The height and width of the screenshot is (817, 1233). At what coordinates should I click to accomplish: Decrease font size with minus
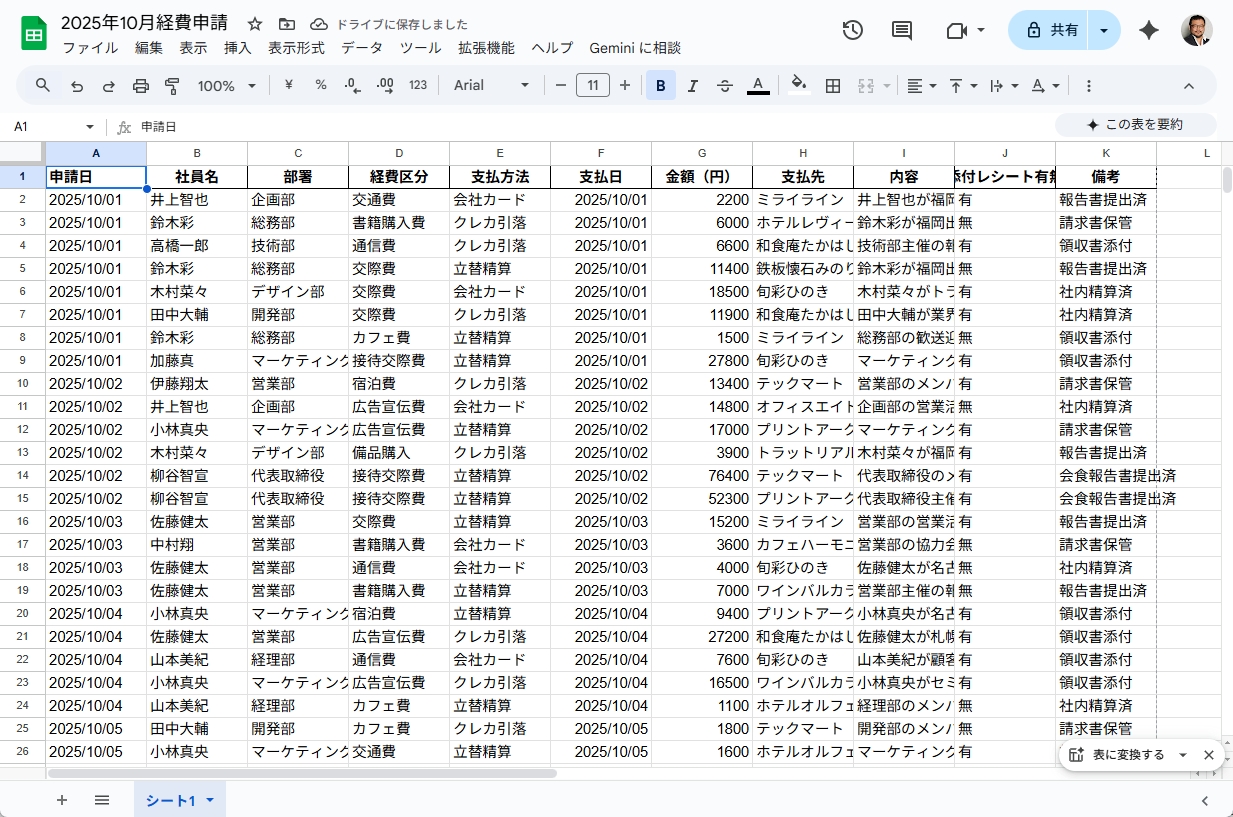[x=561, y=86]
